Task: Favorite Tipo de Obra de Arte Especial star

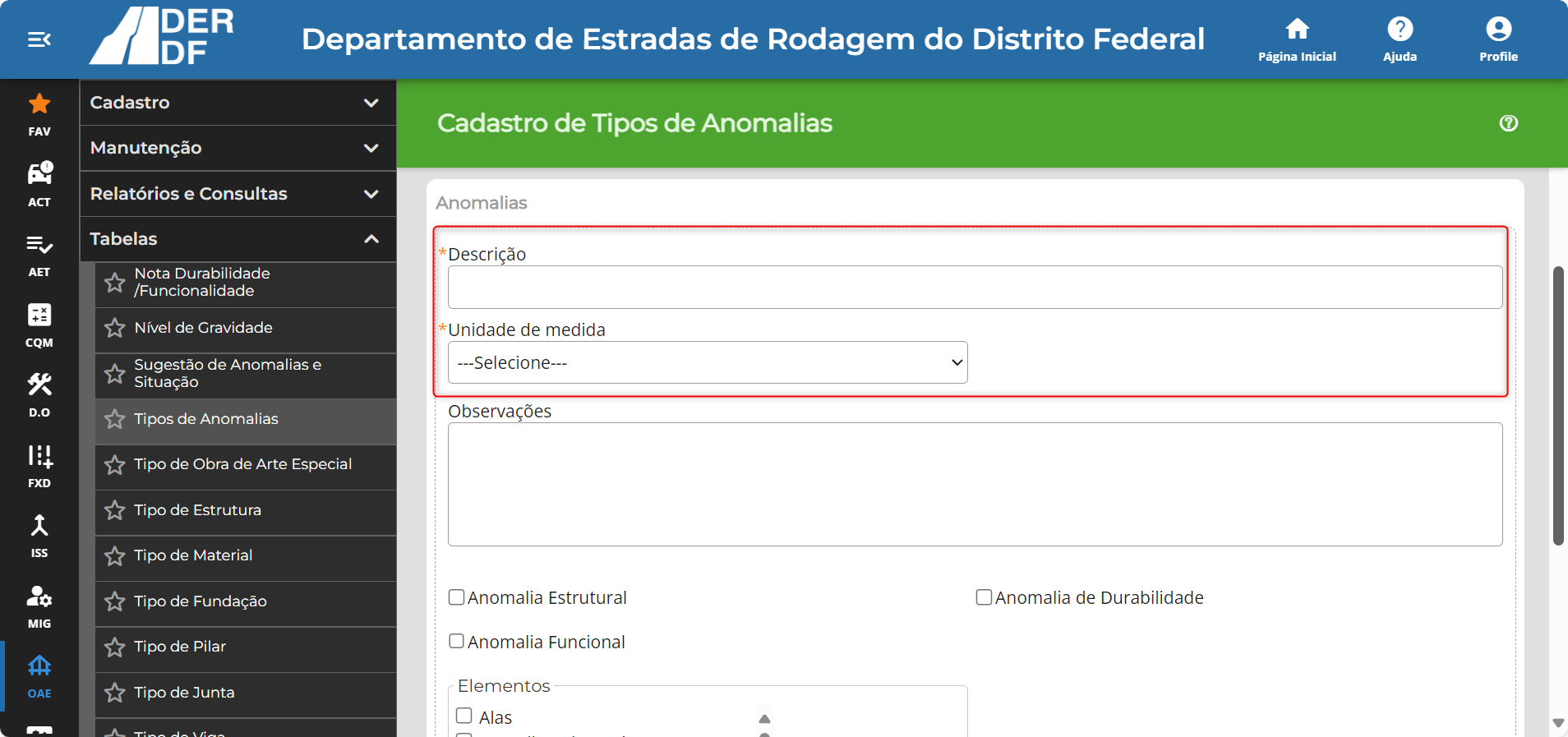Action: point(115,465)
